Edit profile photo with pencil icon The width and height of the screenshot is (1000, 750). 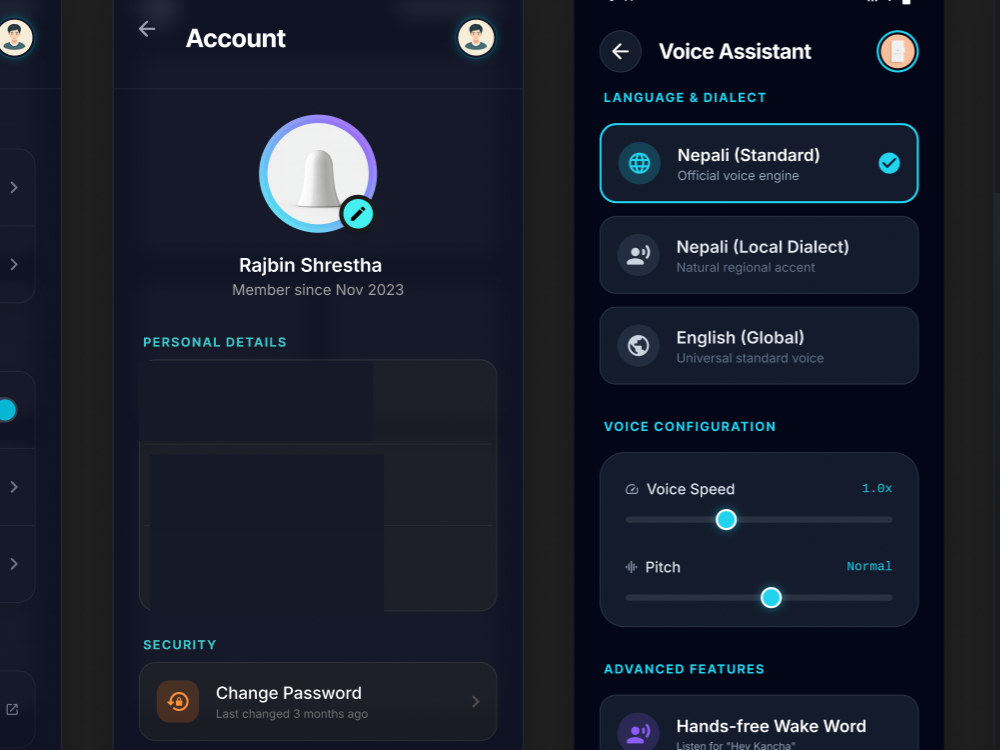(x=357, y=214)
